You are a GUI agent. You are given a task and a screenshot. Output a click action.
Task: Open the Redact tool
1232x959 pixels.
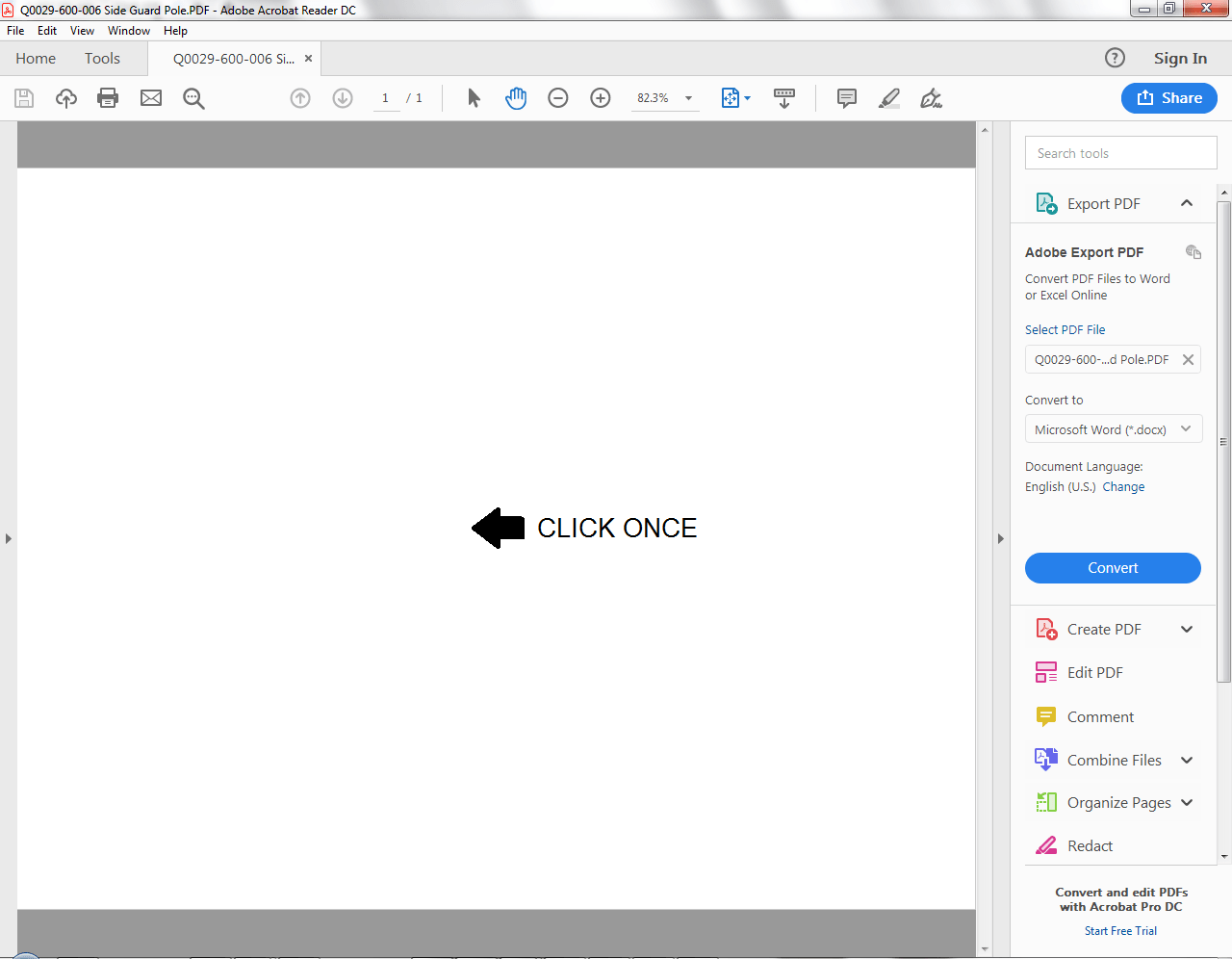[1090, 845]
